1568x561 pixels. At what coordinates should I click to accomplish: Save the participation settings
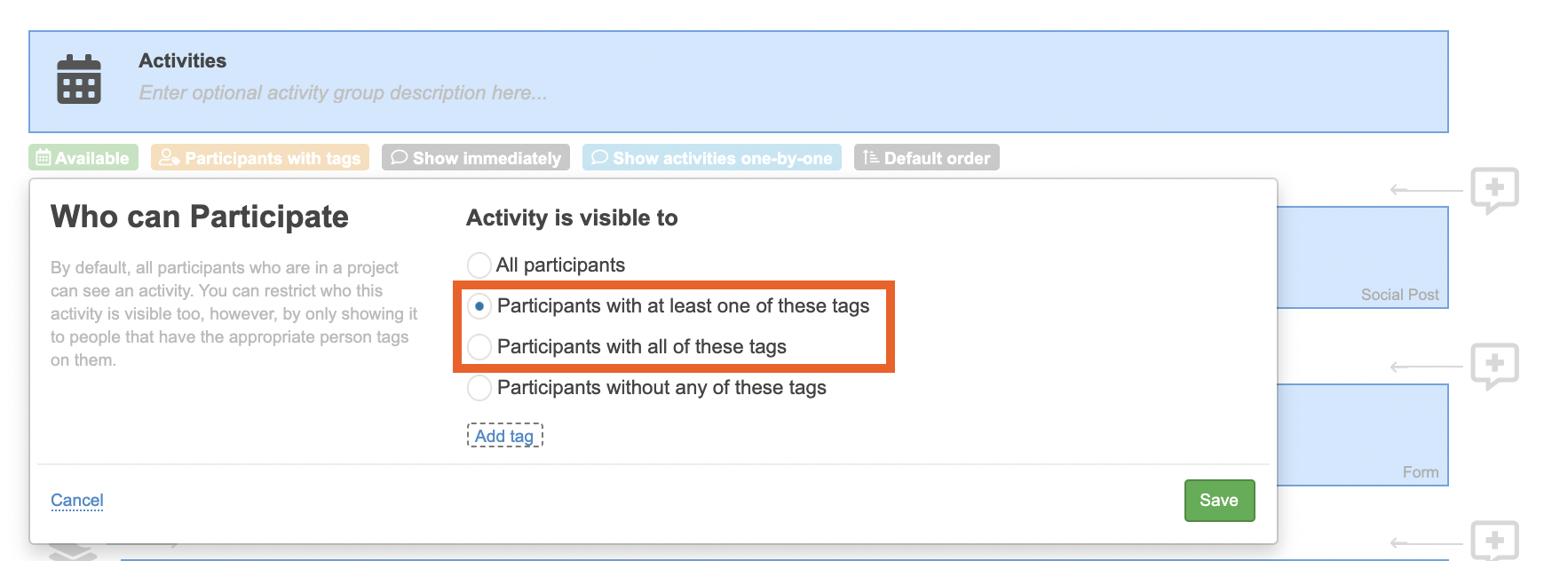click(1219, 501)
